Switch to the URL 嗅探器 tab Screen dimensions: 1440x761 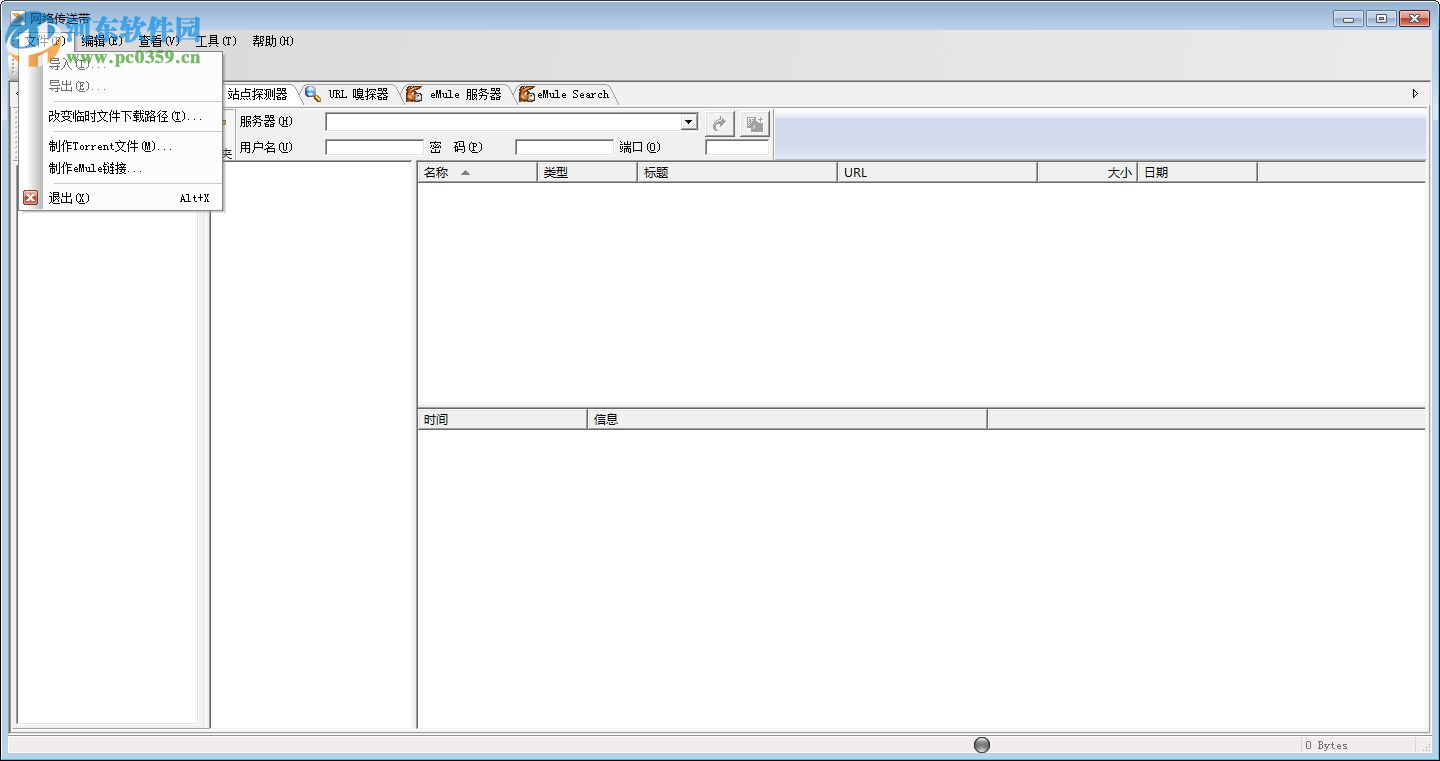348,94
